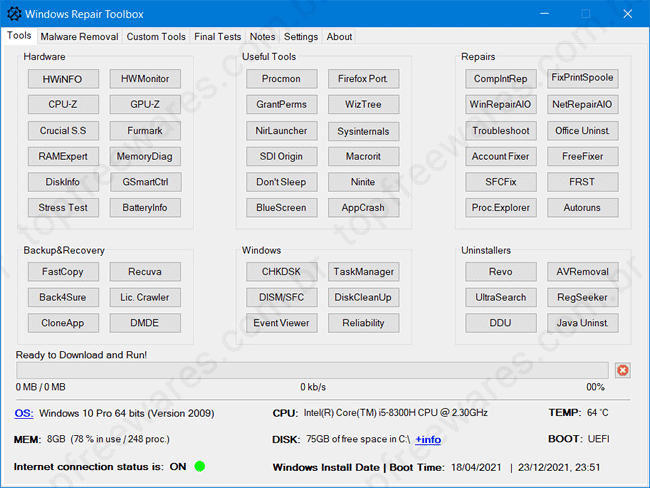Go to the Settings tab

pyautogui.click(x=300, y=37)
